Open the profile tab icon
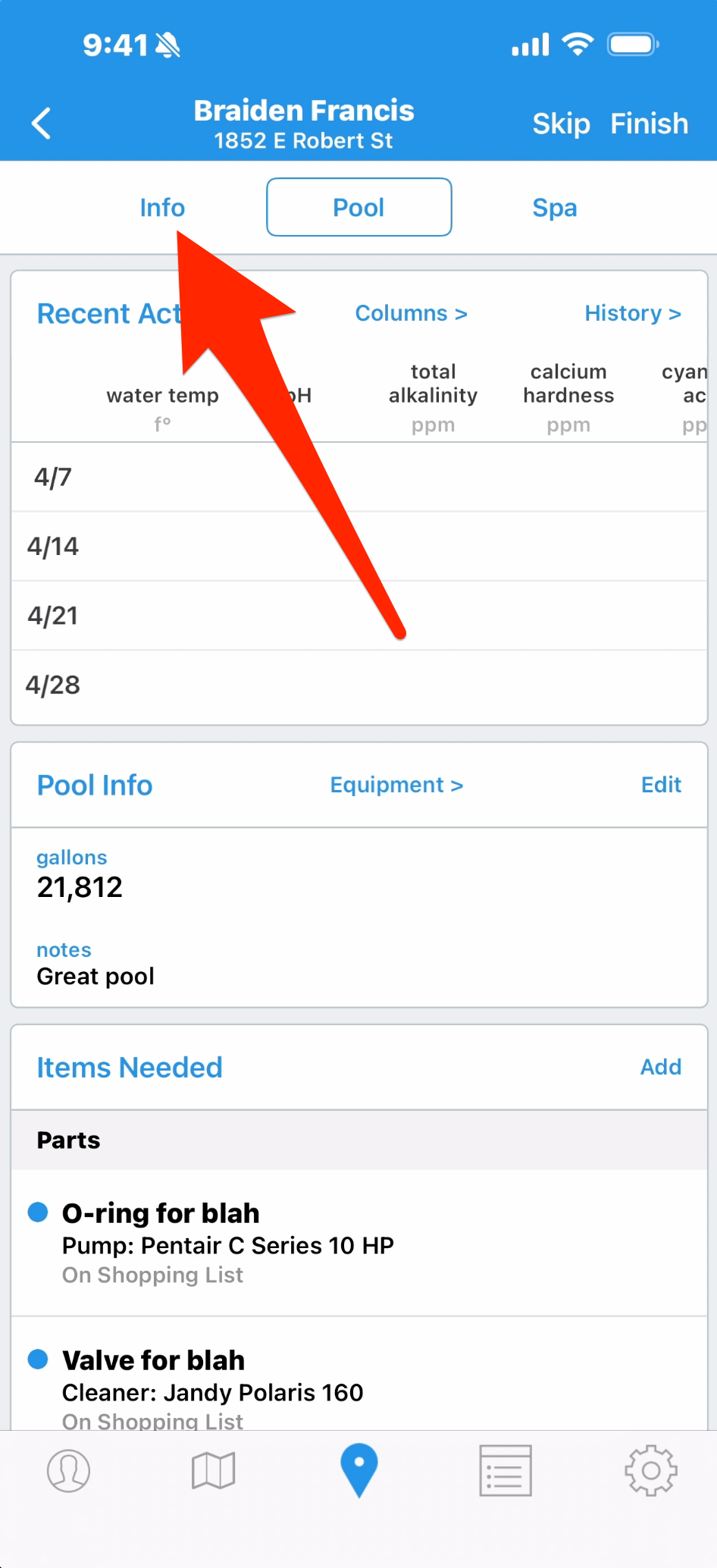The width and height of the screenshot is (717, 1568). (x=68, y=1470)
